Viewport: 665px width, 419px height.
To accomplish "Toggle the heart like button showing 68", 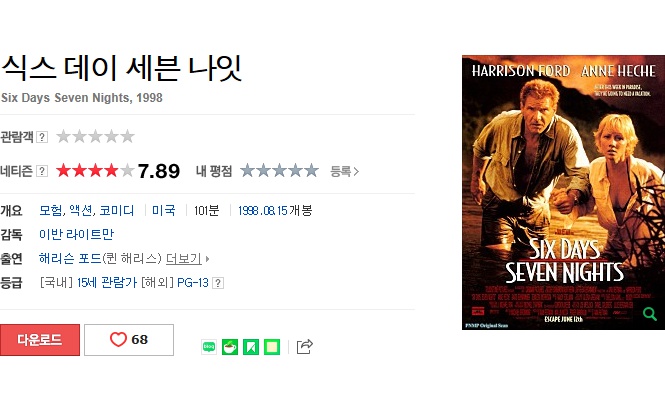I will 129,340.
